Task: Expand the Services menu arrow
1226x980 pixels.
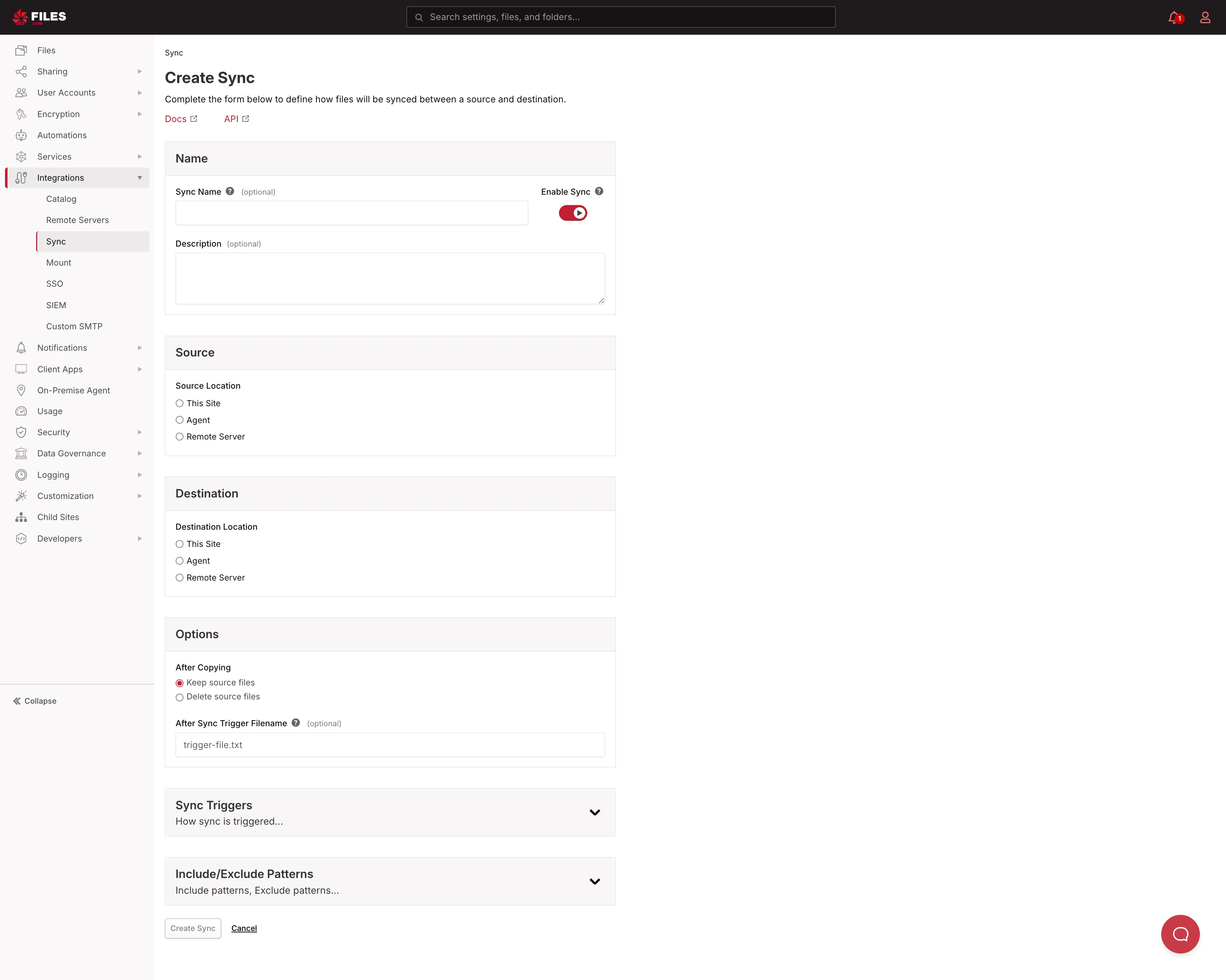Action: point(139,156)
